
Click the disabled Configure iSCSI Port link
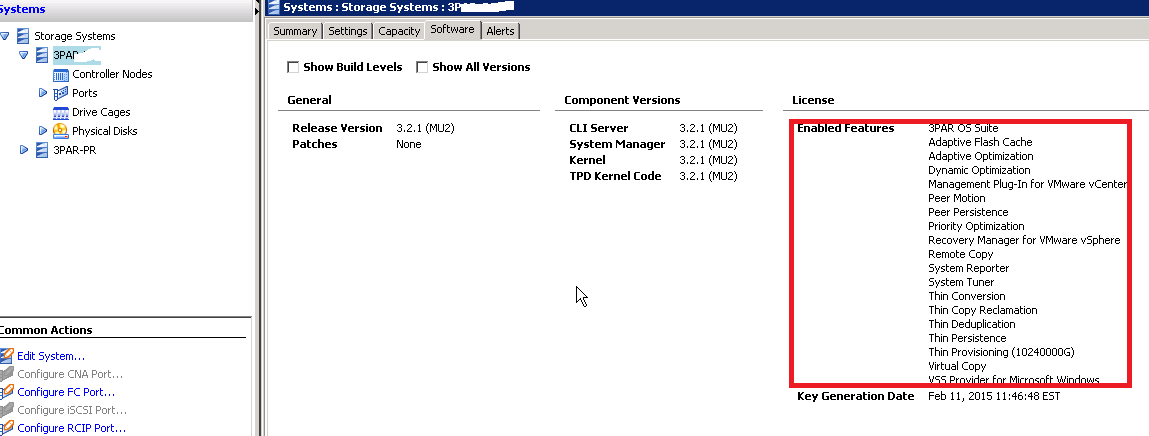pos(72,410)
